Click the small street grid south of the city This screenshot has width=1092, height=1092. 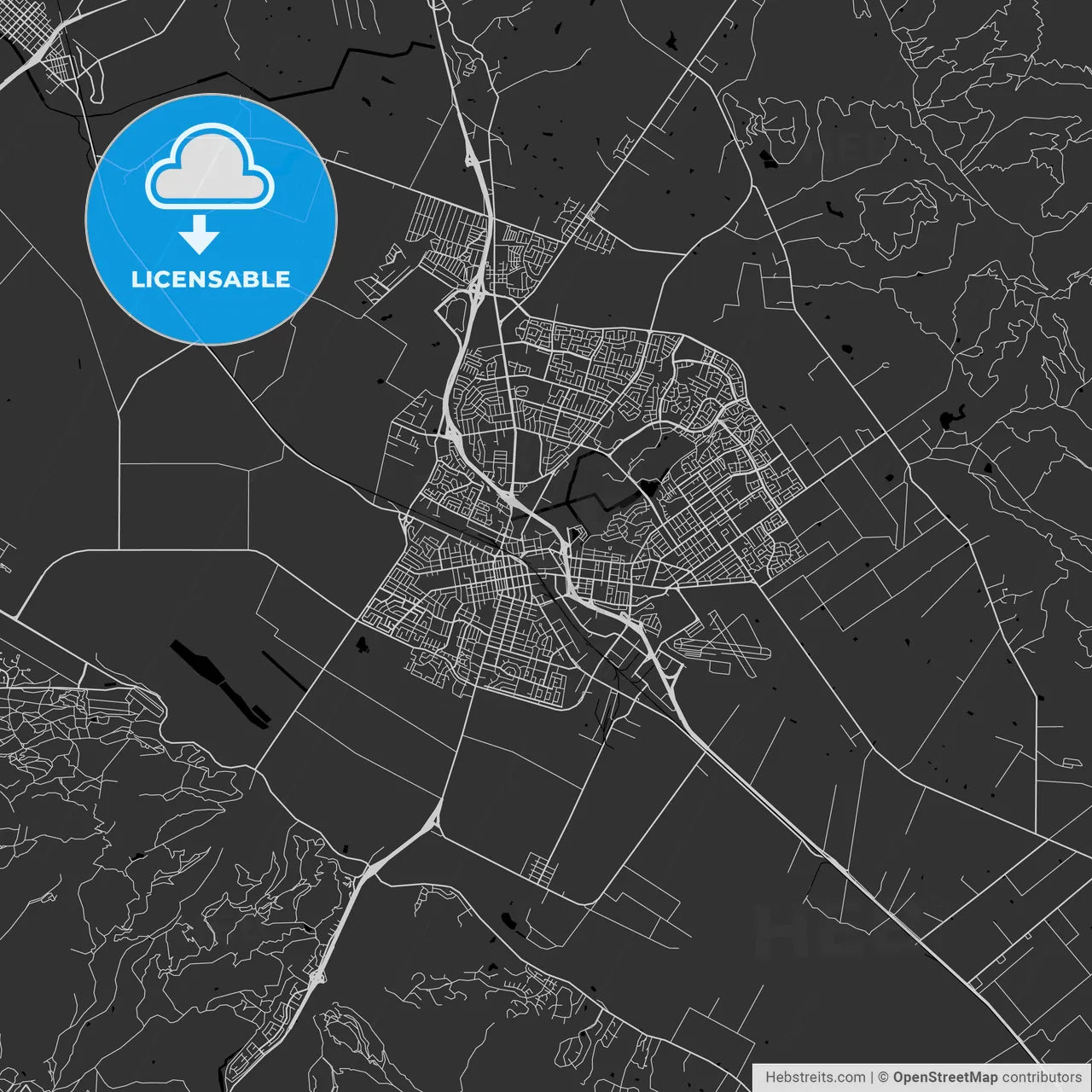click(x=539, y=868)
